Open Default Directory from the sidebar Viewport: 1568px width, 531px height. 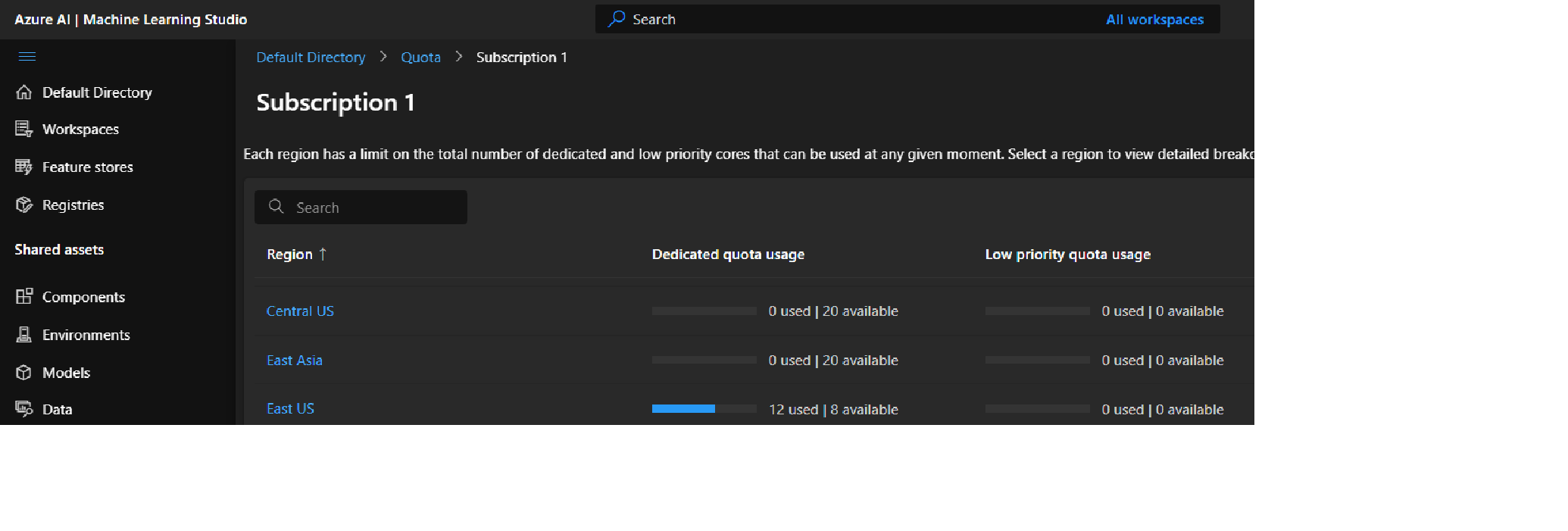pyautogui.click(x=97, y=92)
